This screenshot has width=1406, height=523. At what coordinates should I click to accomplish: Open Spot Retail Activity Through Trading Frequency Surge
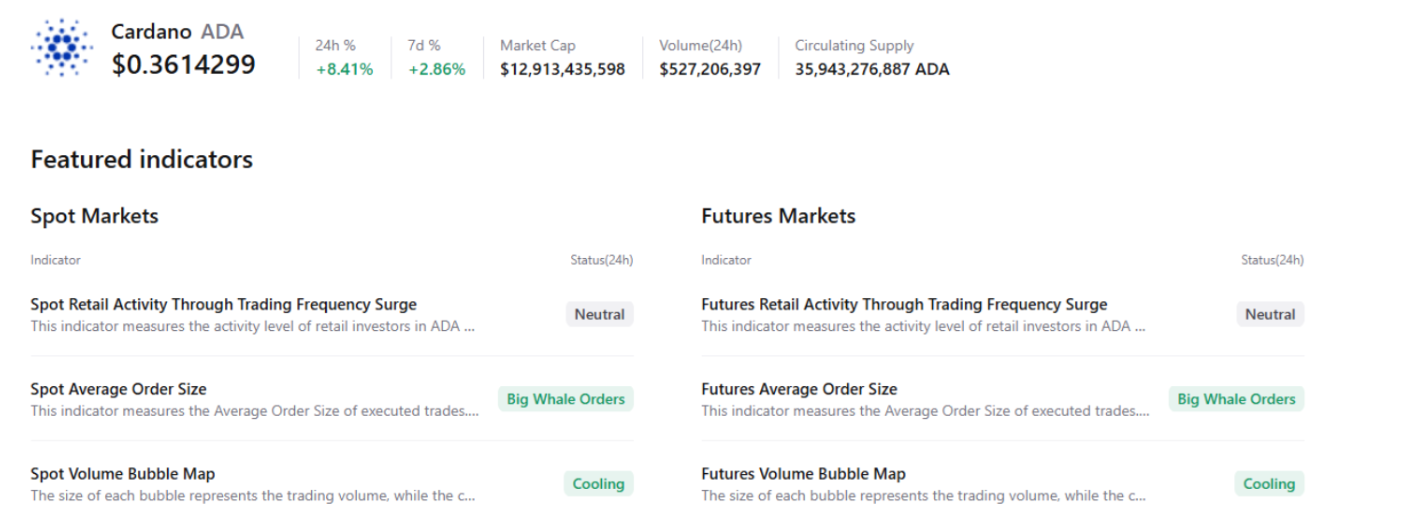pyautogui.click(x=223, y=304)
